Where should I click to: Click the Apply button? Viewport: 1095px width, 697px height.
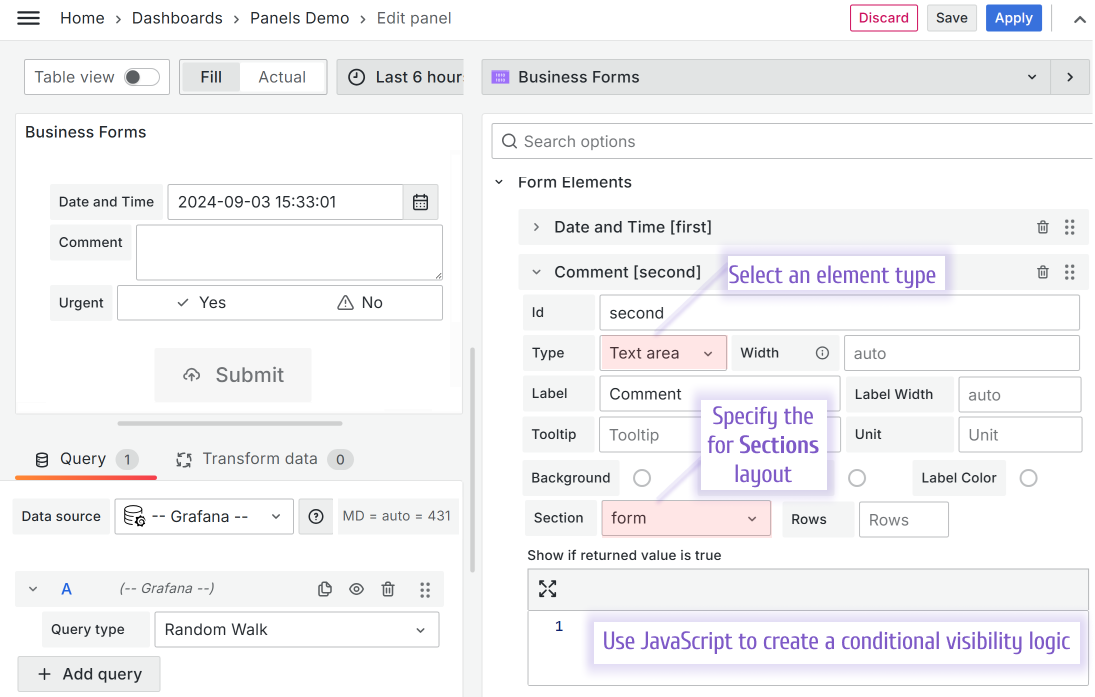pos(1013,18)
